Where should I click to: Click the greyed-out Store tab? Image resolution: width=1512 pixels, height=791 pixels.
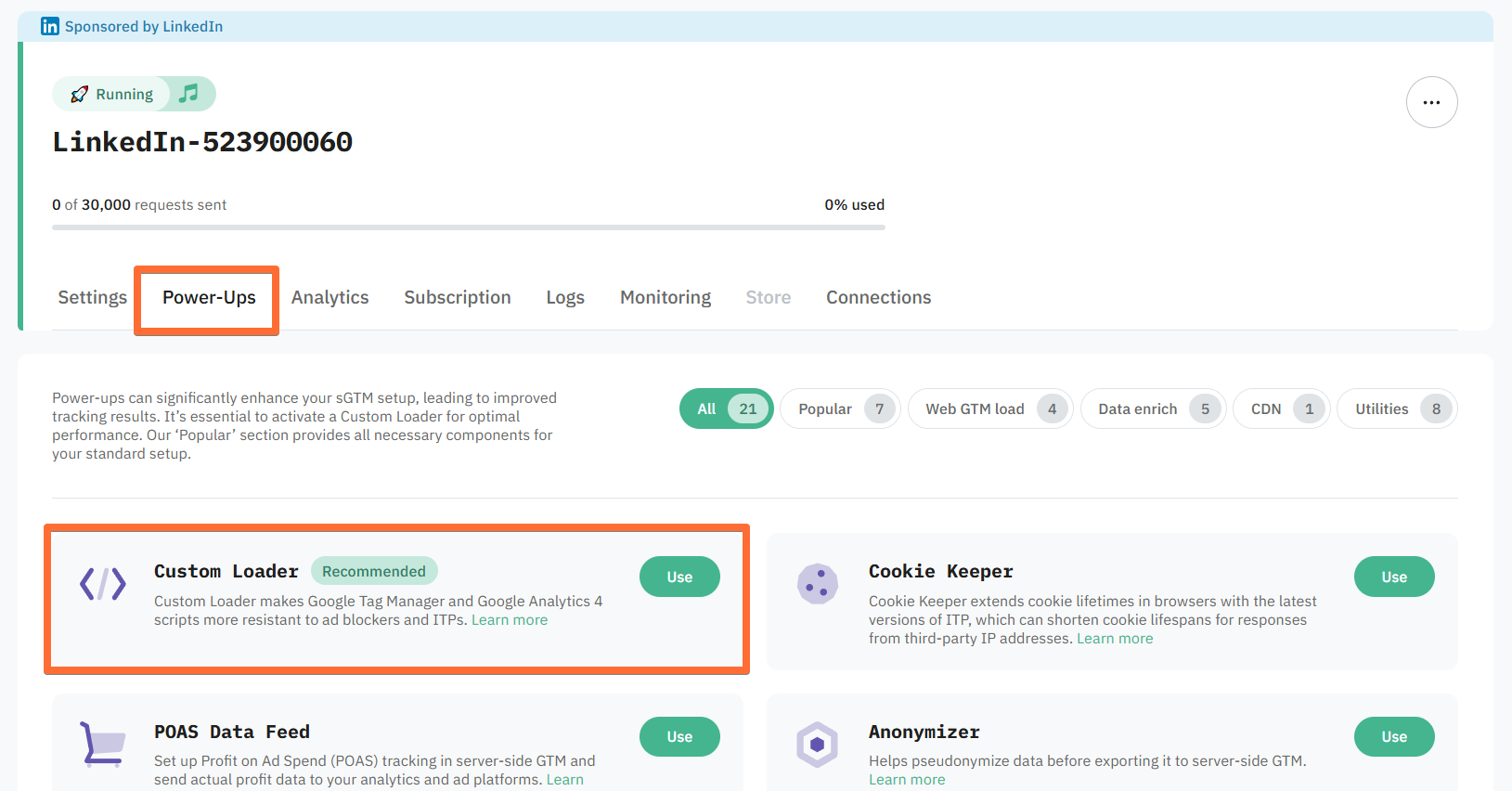tap(769, 297)
